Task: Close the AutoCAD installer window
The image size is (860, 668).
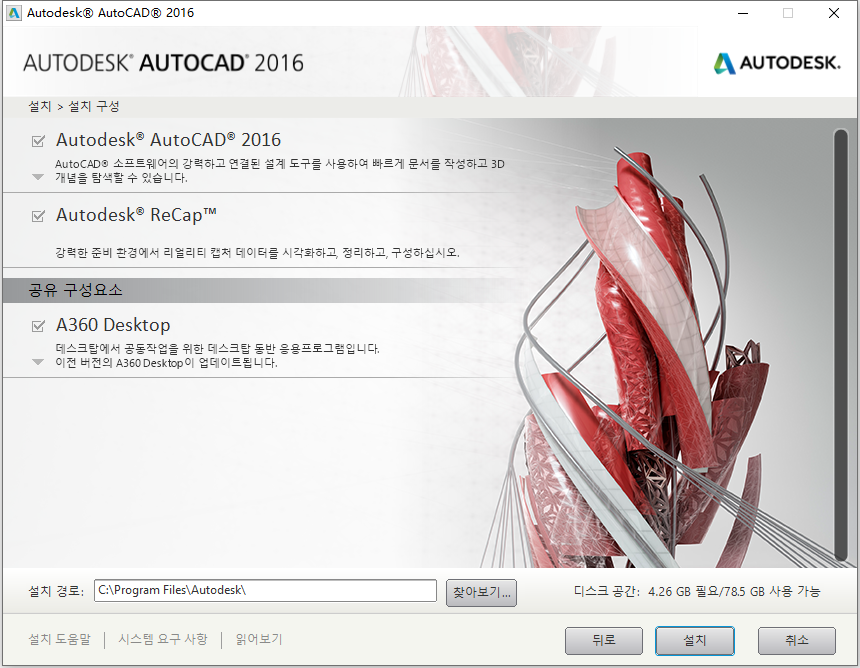Action: click(834, 13)
